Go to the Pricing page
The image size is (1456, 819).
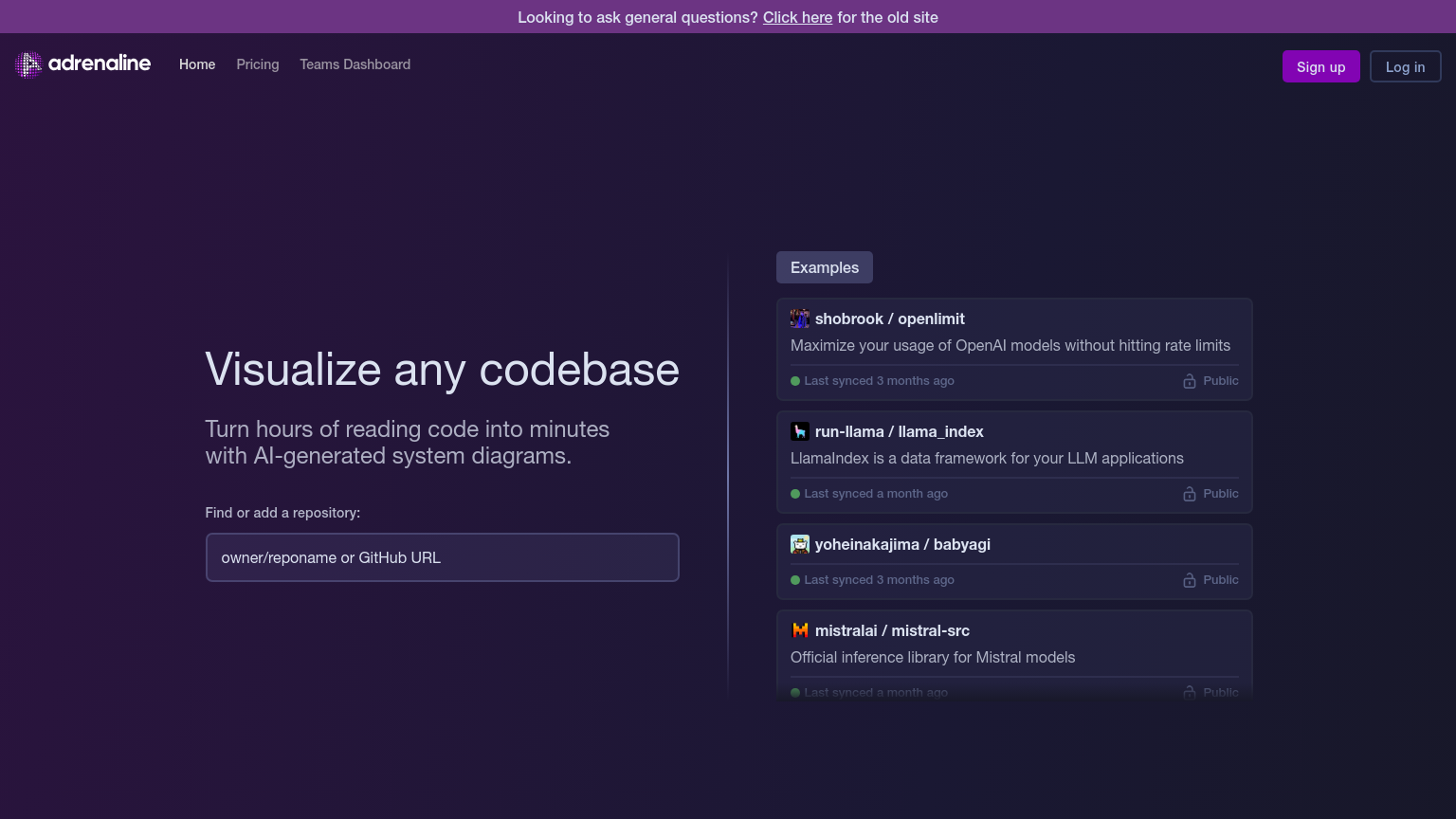click(x=258, y=64)
